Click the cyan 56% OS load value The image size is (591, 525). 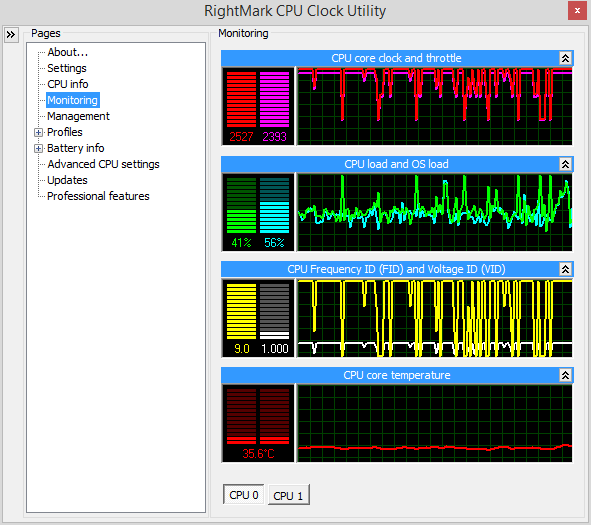(x=274, y=243)
